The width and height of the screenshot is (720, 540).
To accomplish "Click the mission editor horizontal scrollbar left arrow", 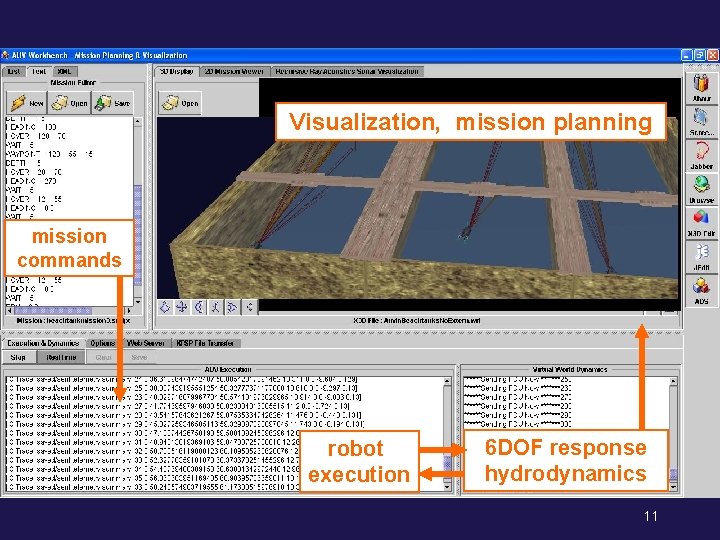I will (10, 310).
